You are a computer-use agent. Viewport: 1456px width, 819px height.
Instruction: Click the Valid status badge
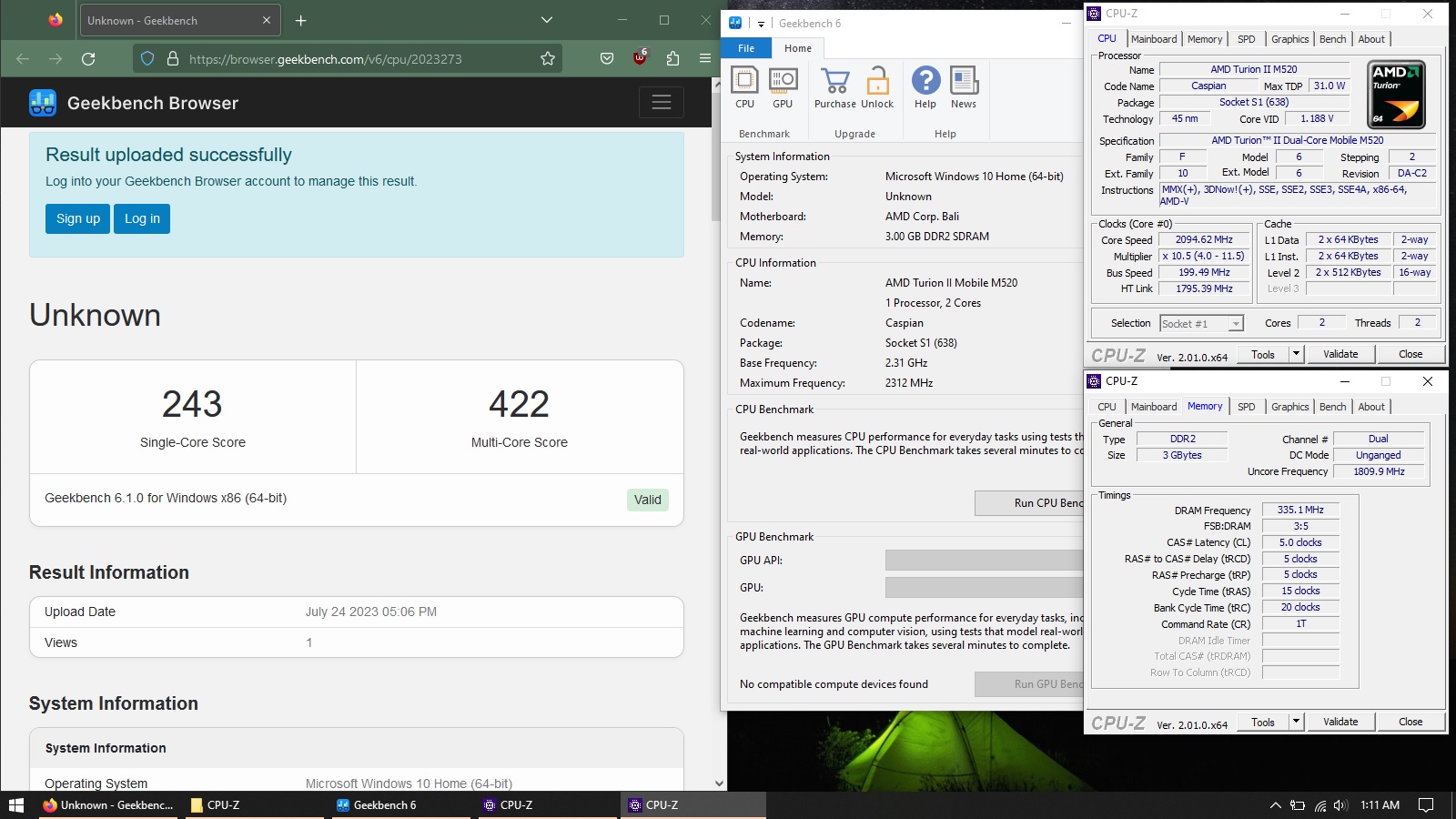(648, 500)
